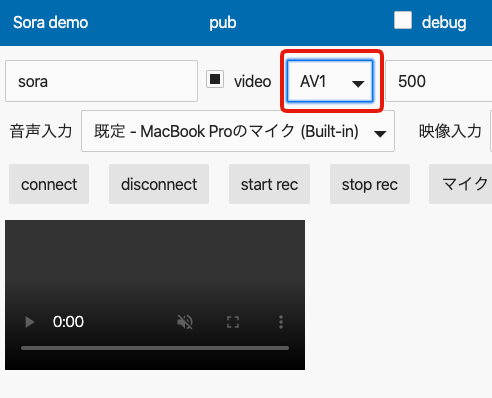Open the AV1 codec dropdown

[x=330, y=81]
